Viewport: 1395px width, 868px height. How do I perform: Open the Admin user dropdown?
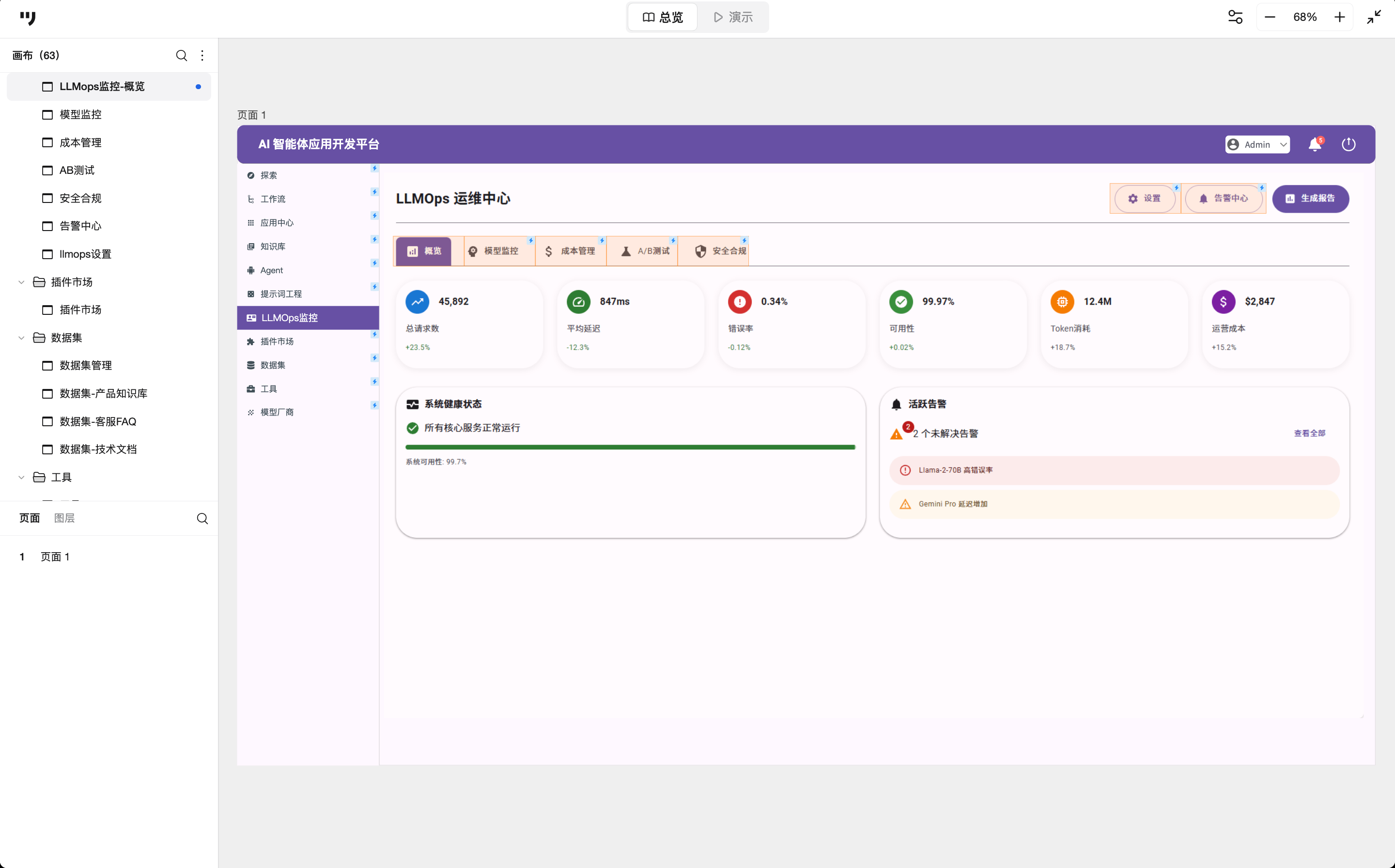coord(1257,145)
